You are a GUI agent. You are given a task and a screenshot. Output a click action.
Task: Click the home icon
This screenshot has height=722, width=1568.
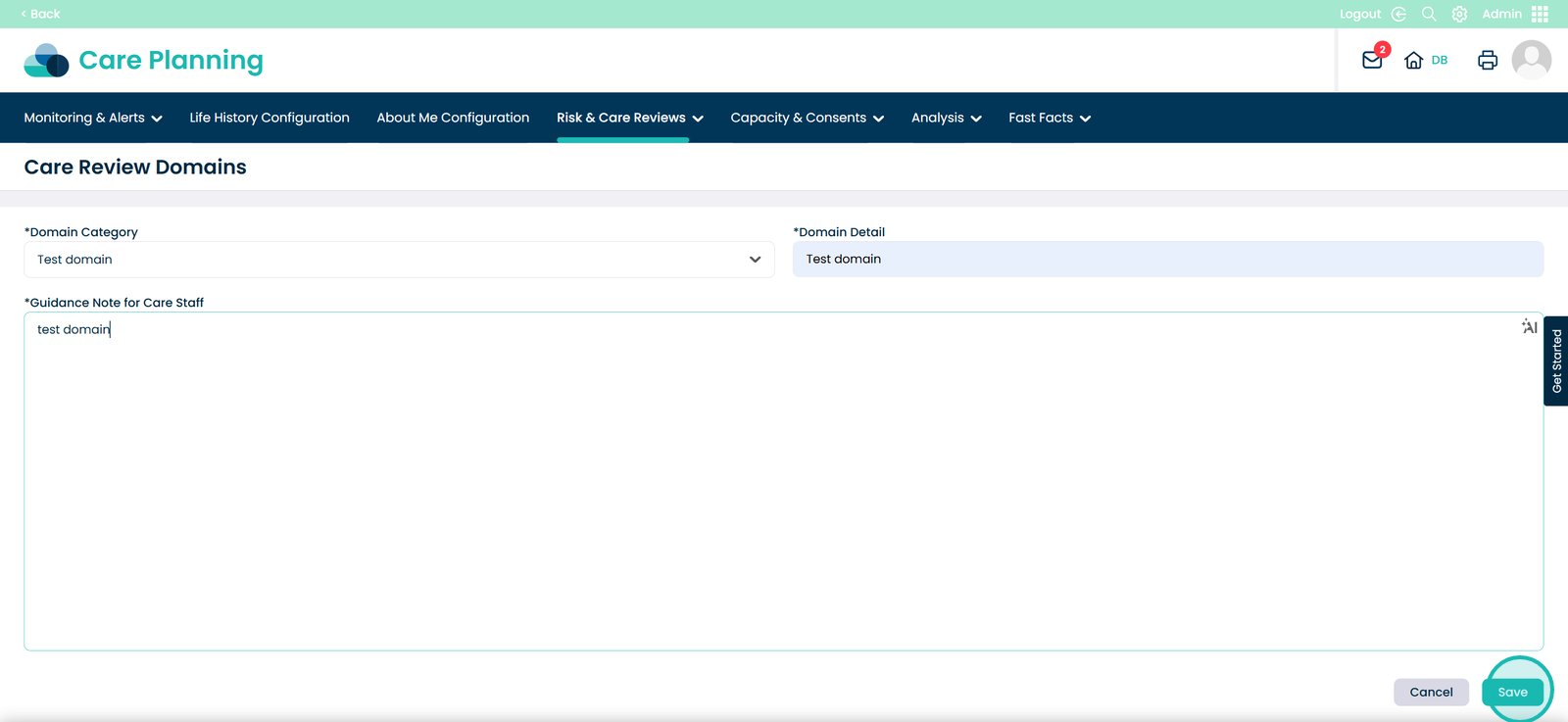(x=1413, y=60)
